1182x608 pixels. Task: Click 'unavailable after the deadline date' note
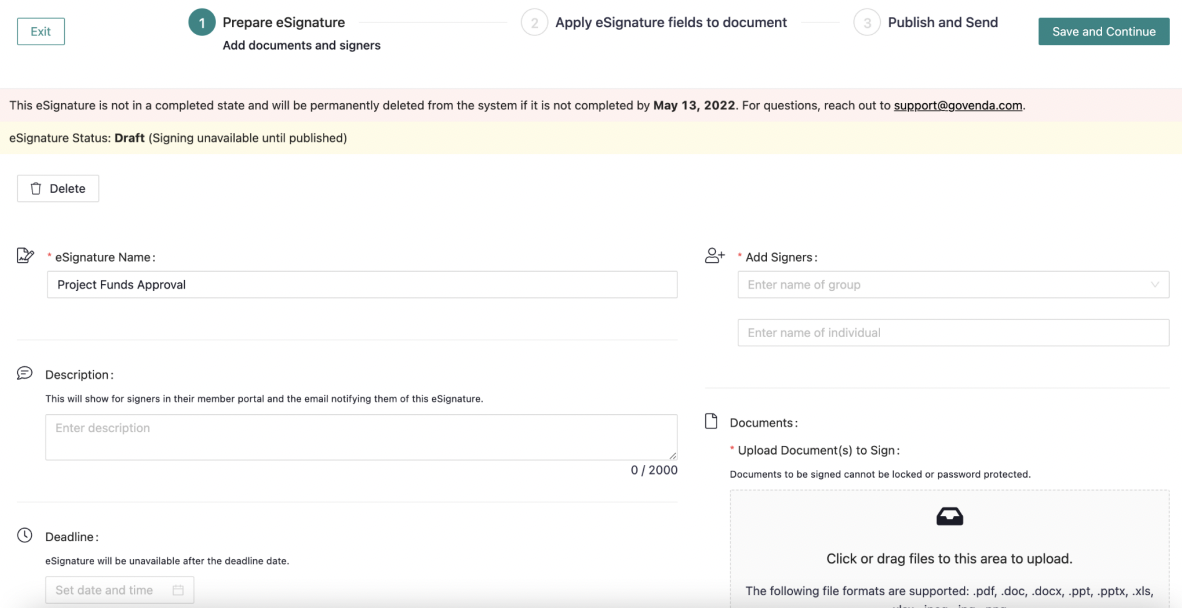click(167, 561)
